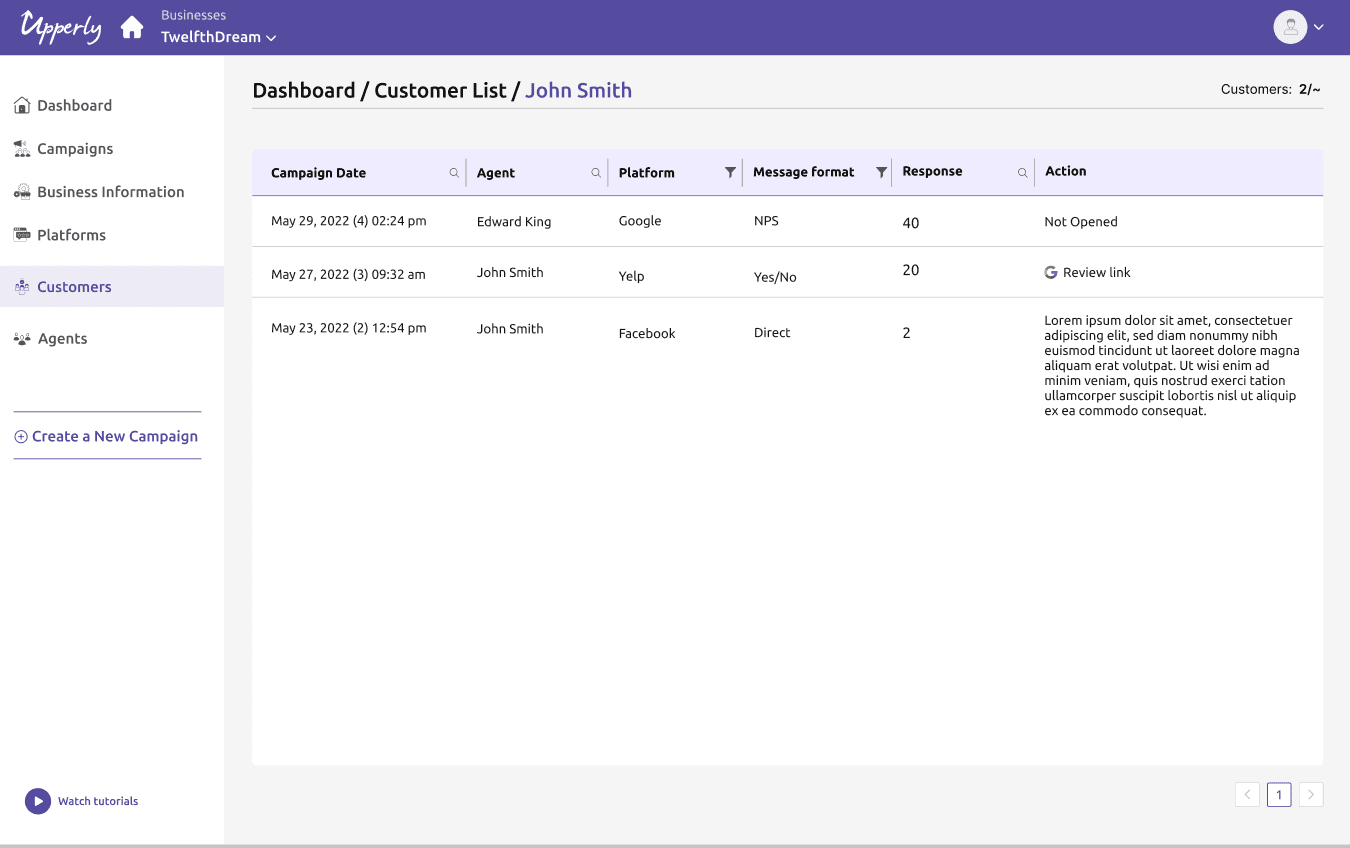Viewport: 1350px width, 848px height.
Task: Search the Response column
Action: (1022, 173)
